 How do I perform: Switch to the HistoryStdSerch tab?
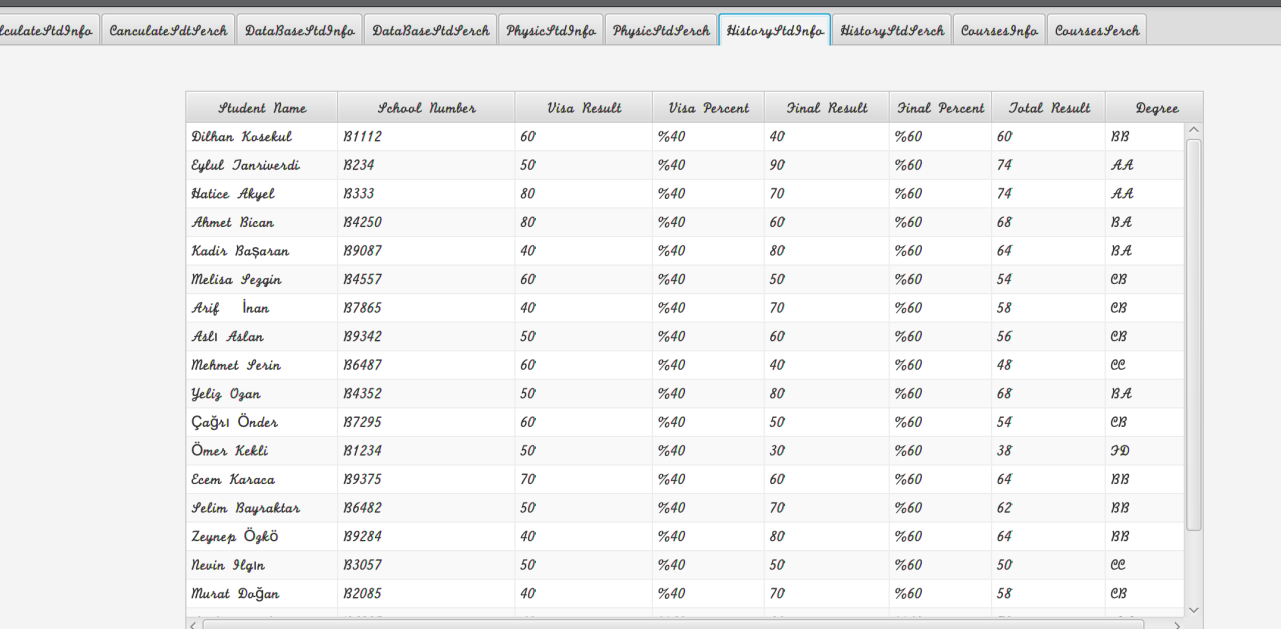(892, 30)
